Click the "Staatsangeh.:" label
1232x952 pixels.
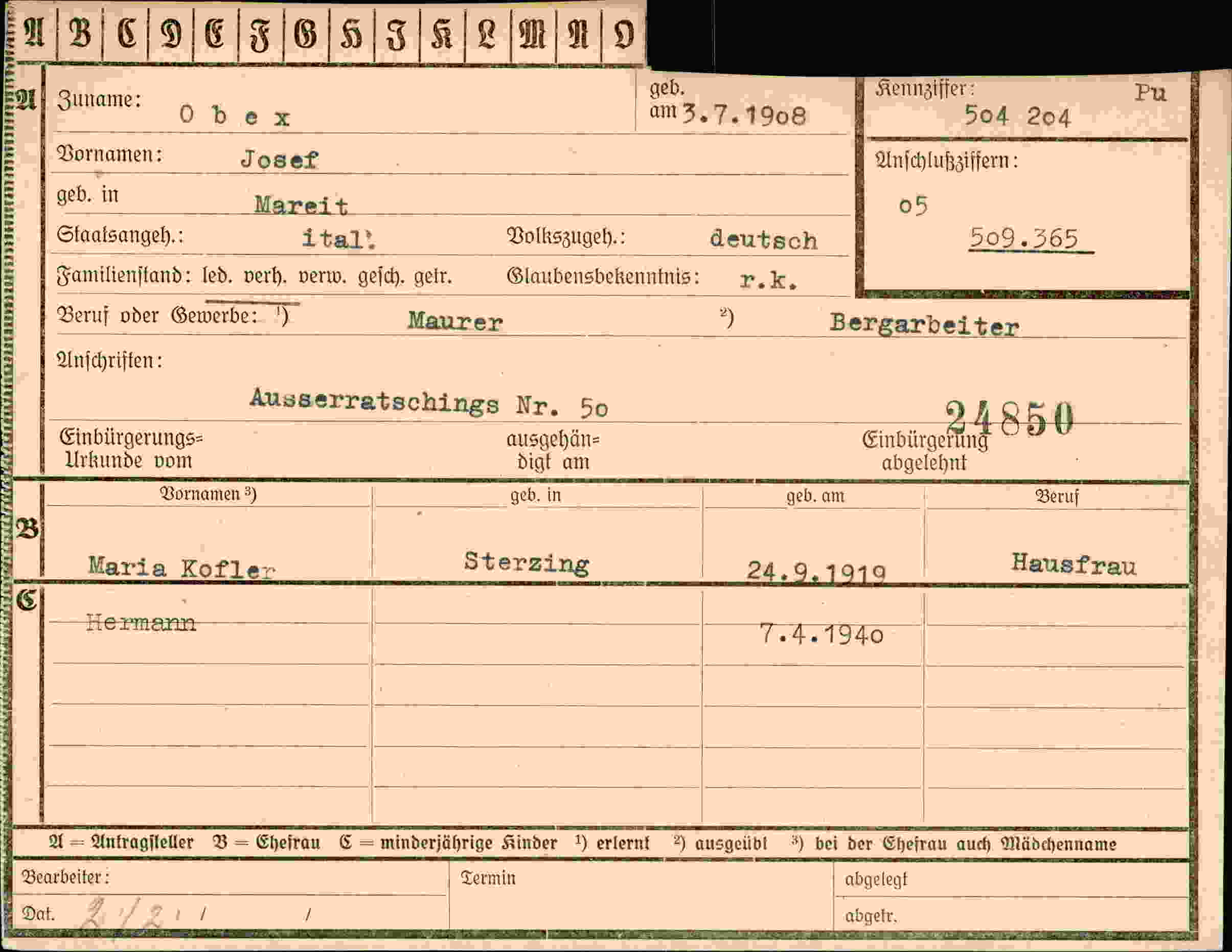pos(120,235)
